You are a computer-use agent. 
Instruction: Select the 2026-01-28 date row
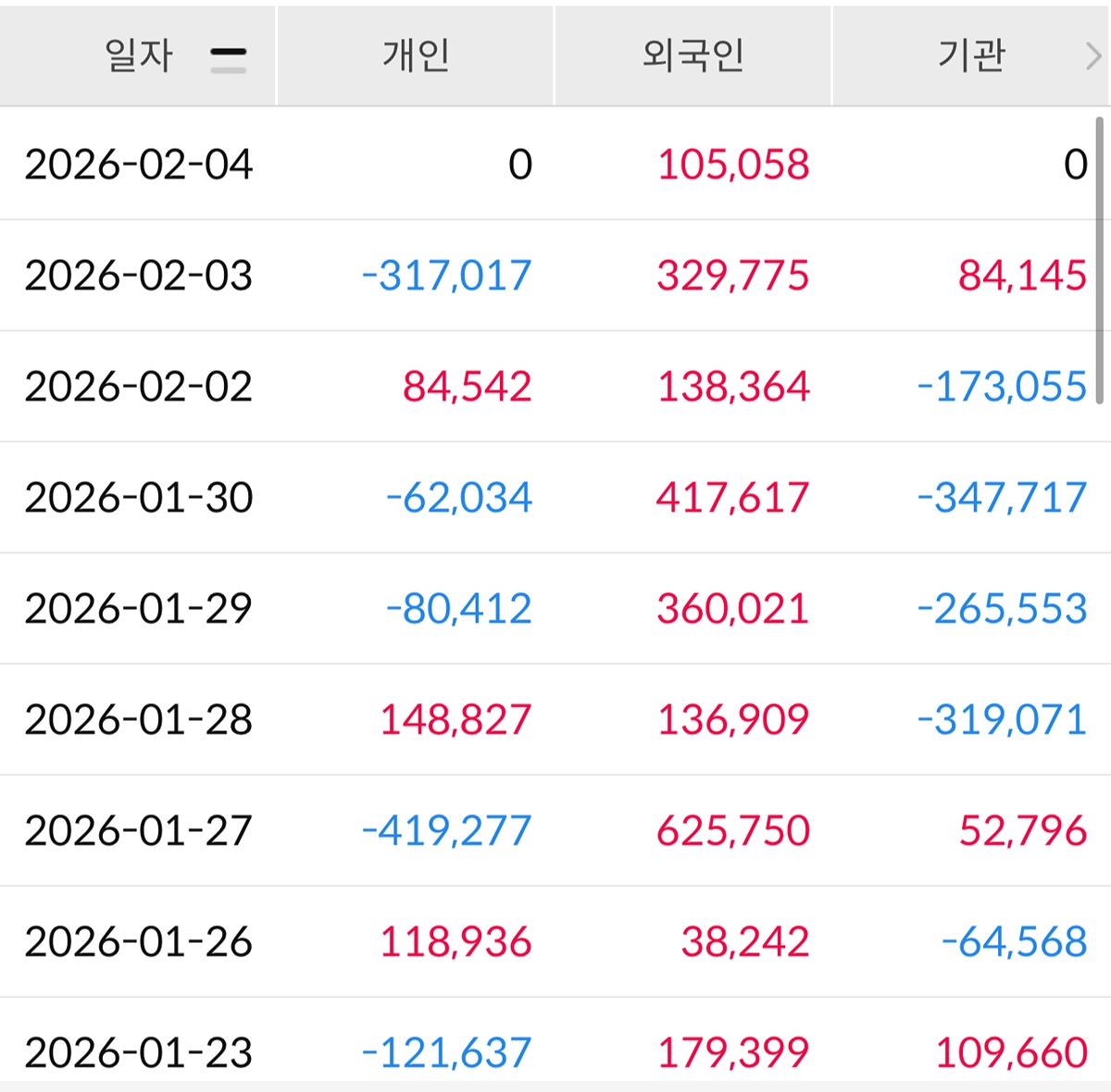coord(139,720)
